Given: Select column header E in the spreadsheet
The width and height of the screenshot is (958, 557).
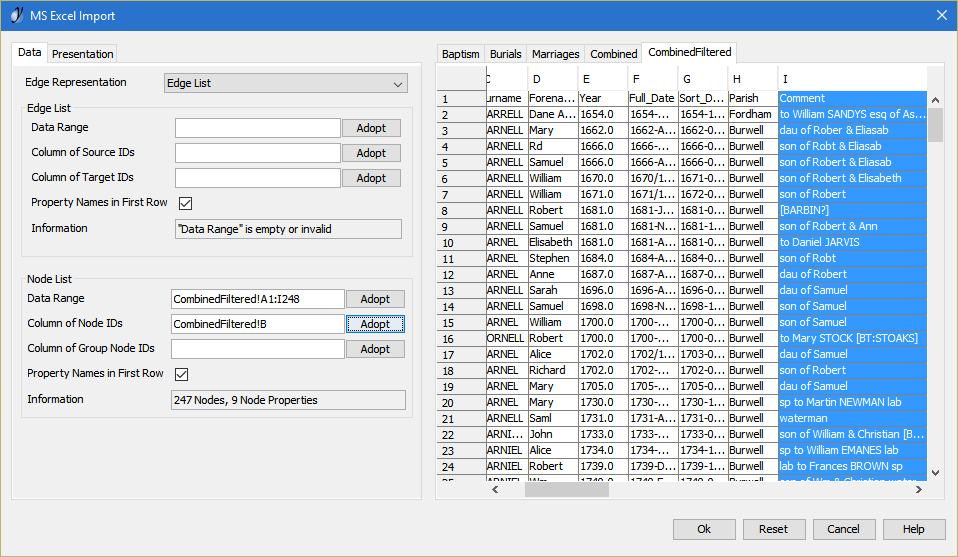Looking at the screenshot, I should click(603, 79).
